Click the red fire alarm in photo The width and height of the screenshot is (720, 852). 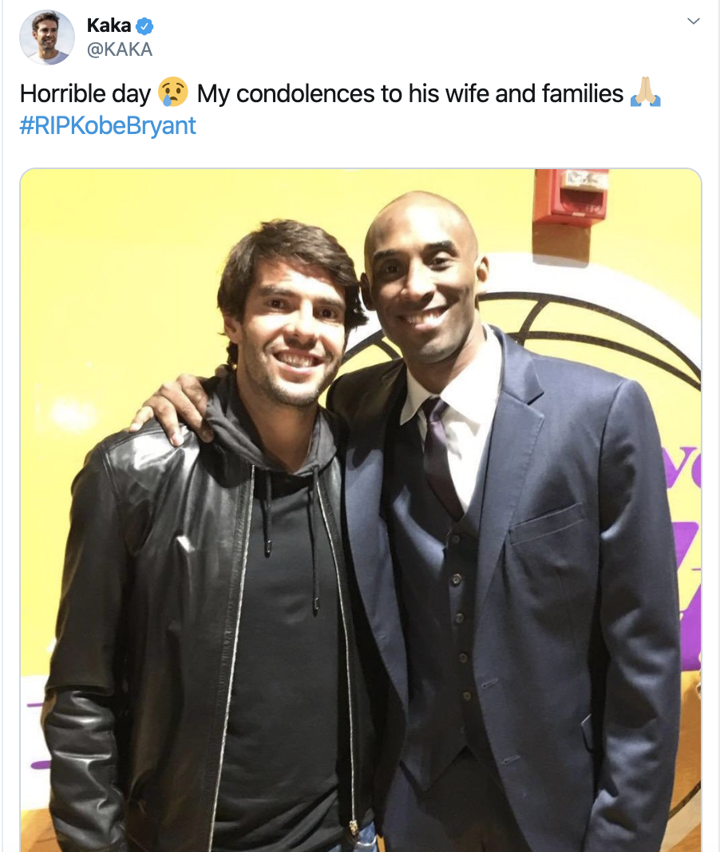(571, 197)
